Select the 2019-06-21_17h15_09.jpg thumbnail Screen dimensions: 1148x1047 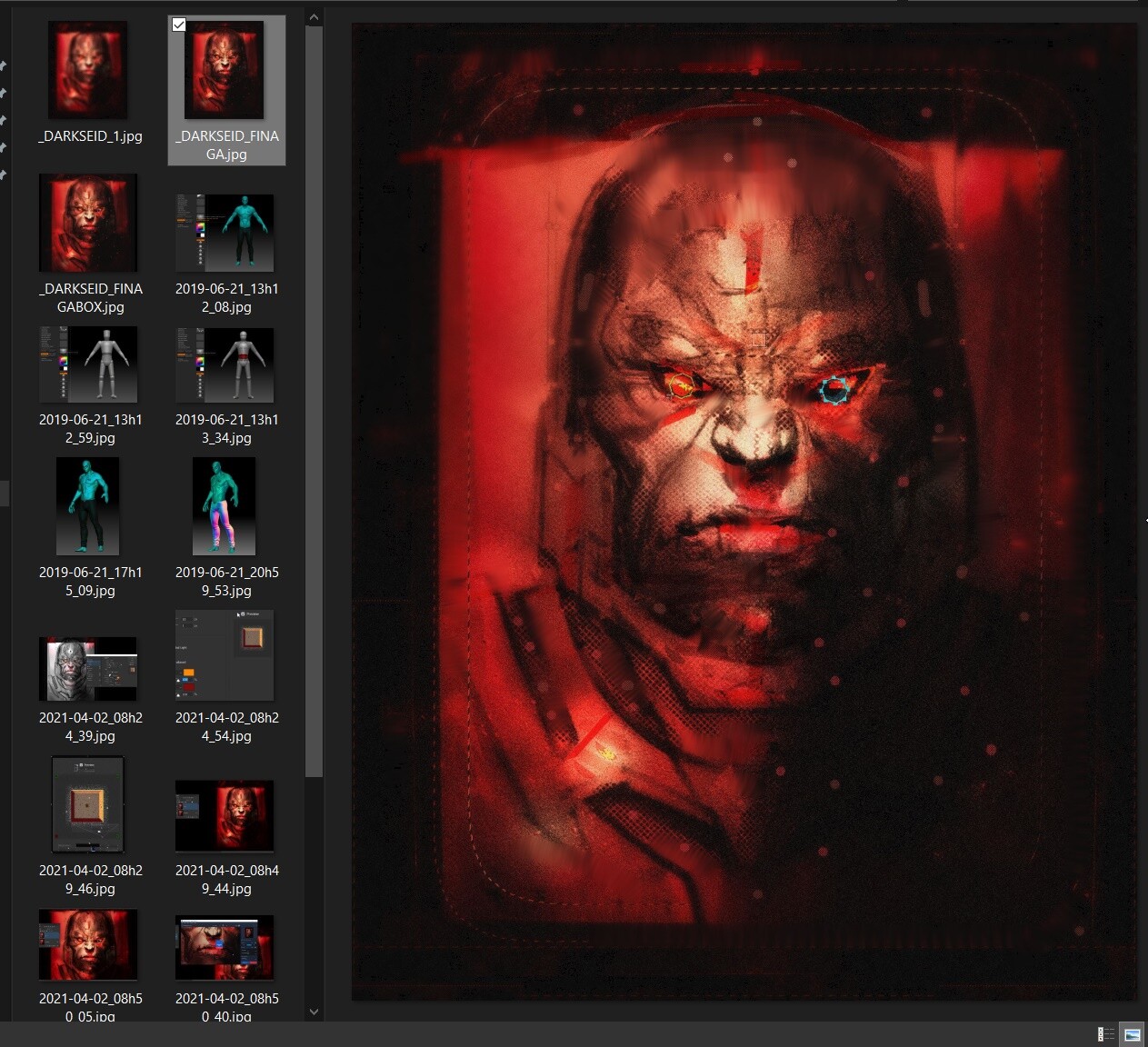tap(88, 506)
